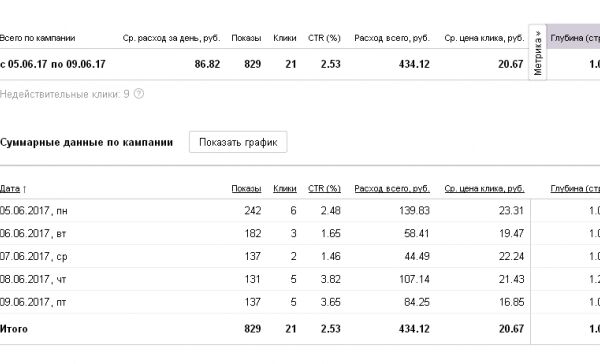The image size is (600, 364).
Task: Expand the vertical Метрика tab
Action: tap(538, 52)
